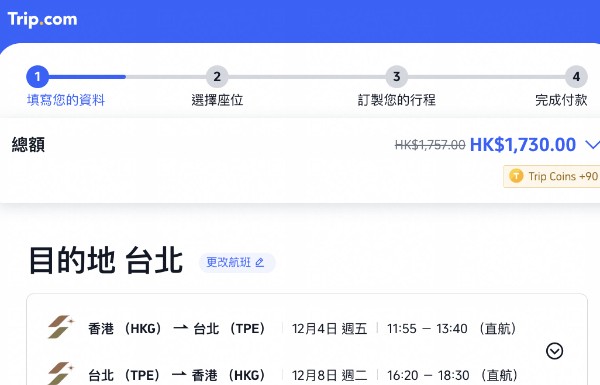Screen dimensions: 600x385
Task: Click the Trip Coins gold coin icon
Action: [516, 176]
